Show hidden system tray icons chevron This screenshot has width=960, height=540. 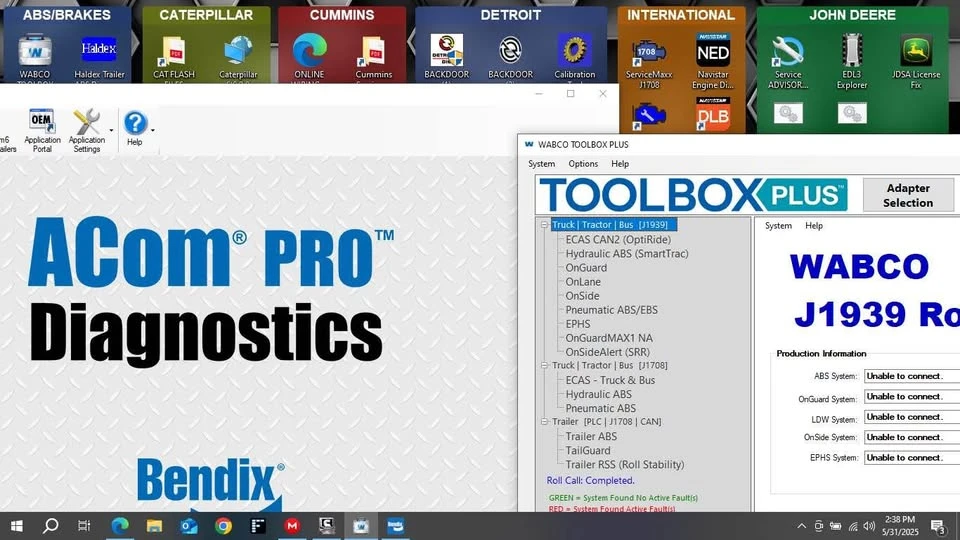[x=801, y=526]
